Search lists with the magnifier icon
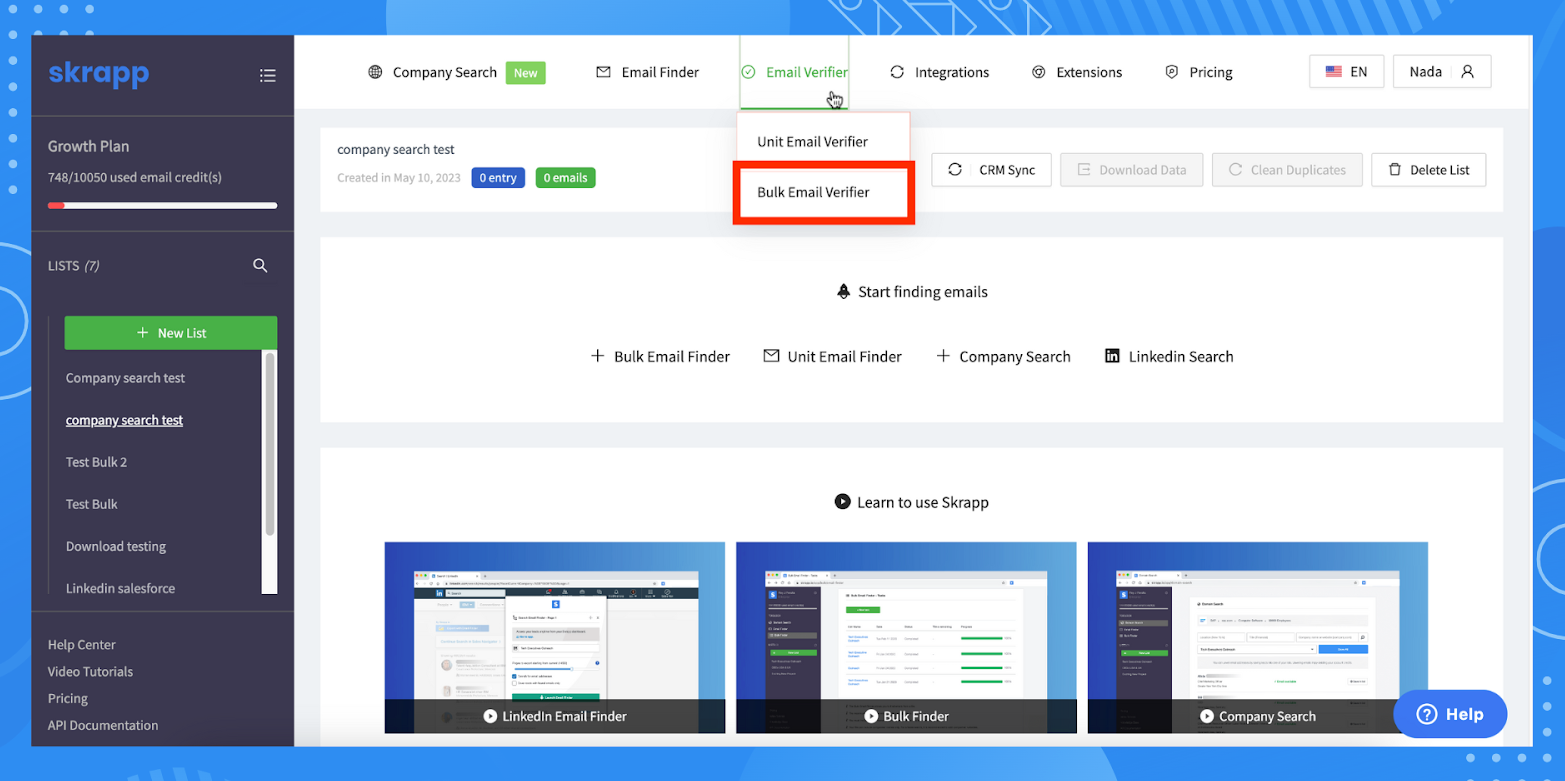Viewport: 1565px width, 781px height. (260, 265)
